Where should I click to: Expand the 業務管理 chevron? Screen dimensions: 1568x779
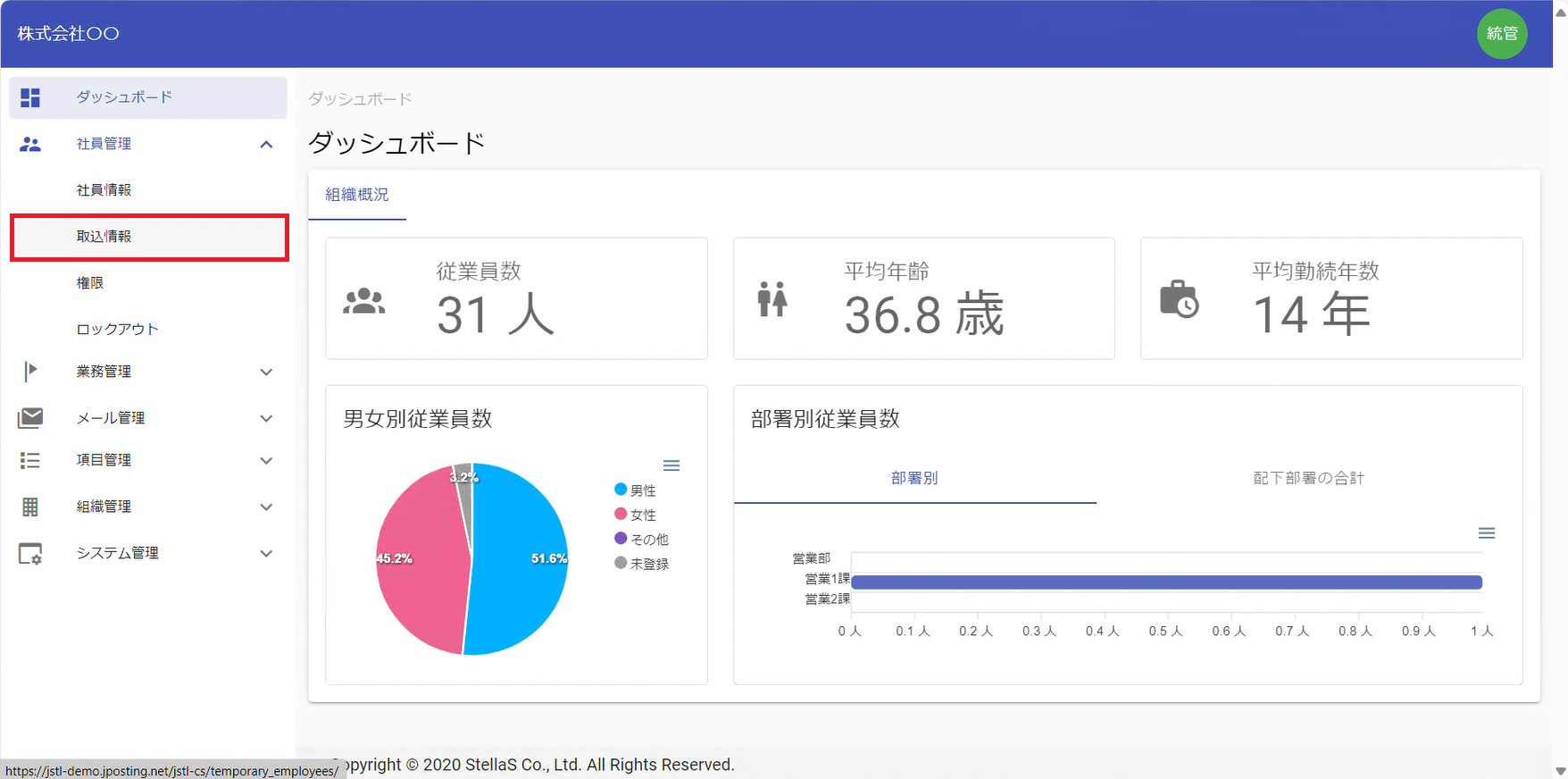pos(266,372)
